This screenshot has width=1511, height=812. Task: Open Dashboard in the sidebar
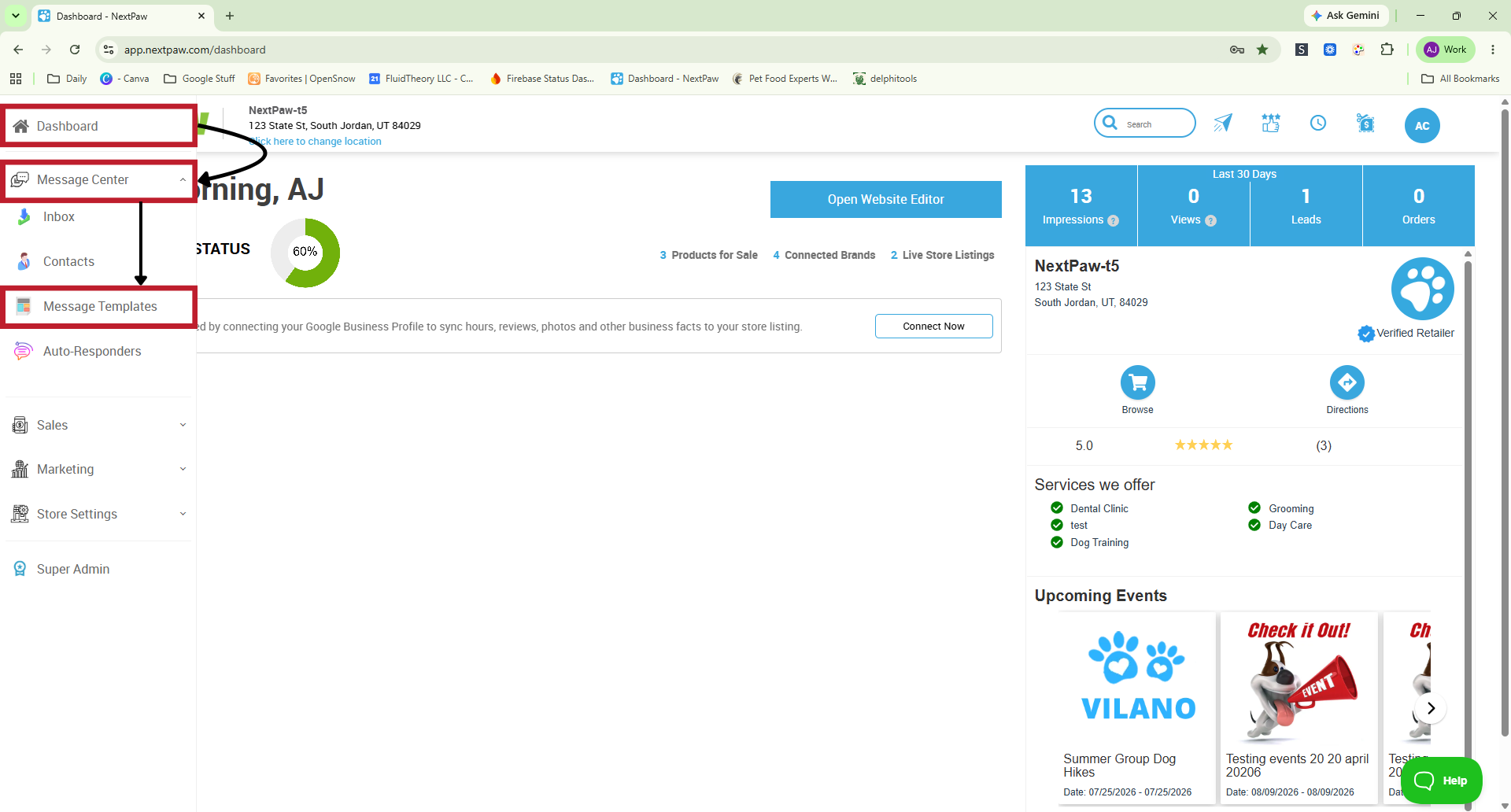tap(99, 126)
